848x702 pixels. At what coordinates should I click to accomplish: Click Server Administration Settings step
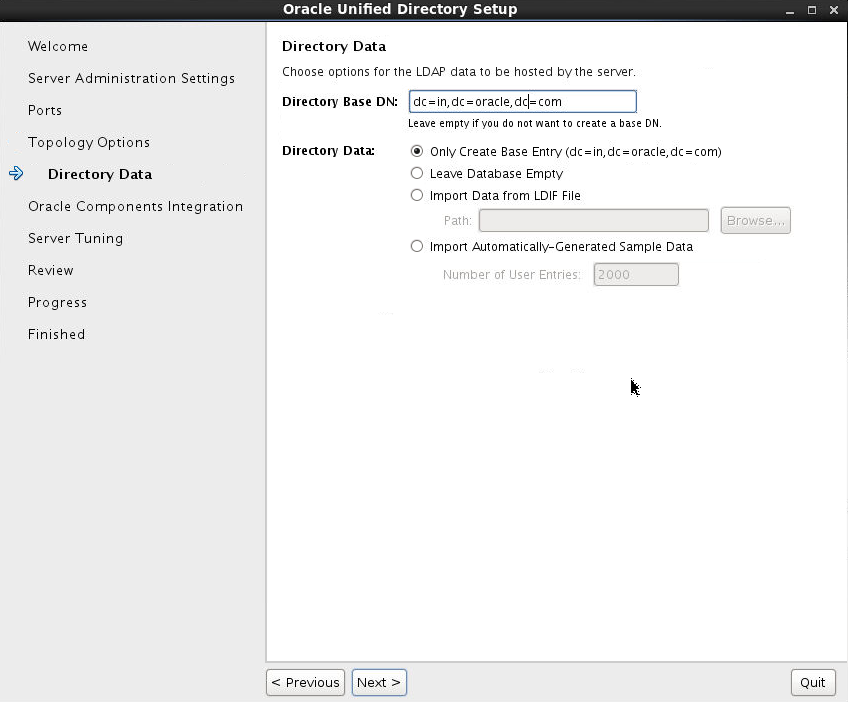point(131,78)
